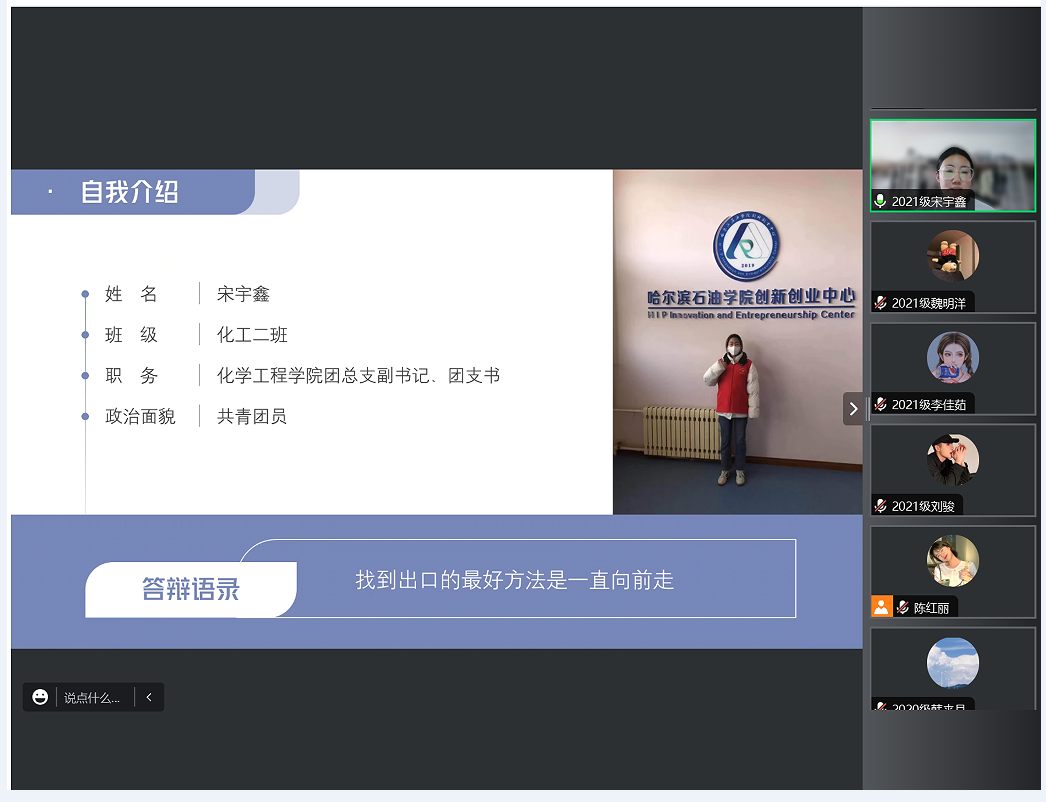Select 陈红丽's avatar tile
The image size is (1046, 802).
[x=952, y=561]
